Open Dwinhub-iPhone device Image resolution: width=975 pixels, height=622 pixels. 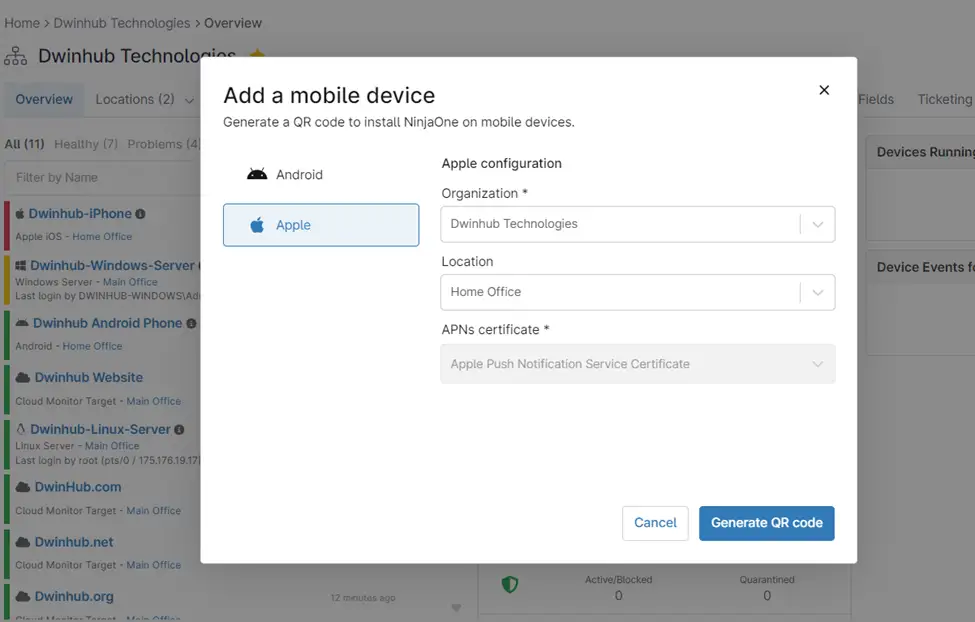coord(80,214)
